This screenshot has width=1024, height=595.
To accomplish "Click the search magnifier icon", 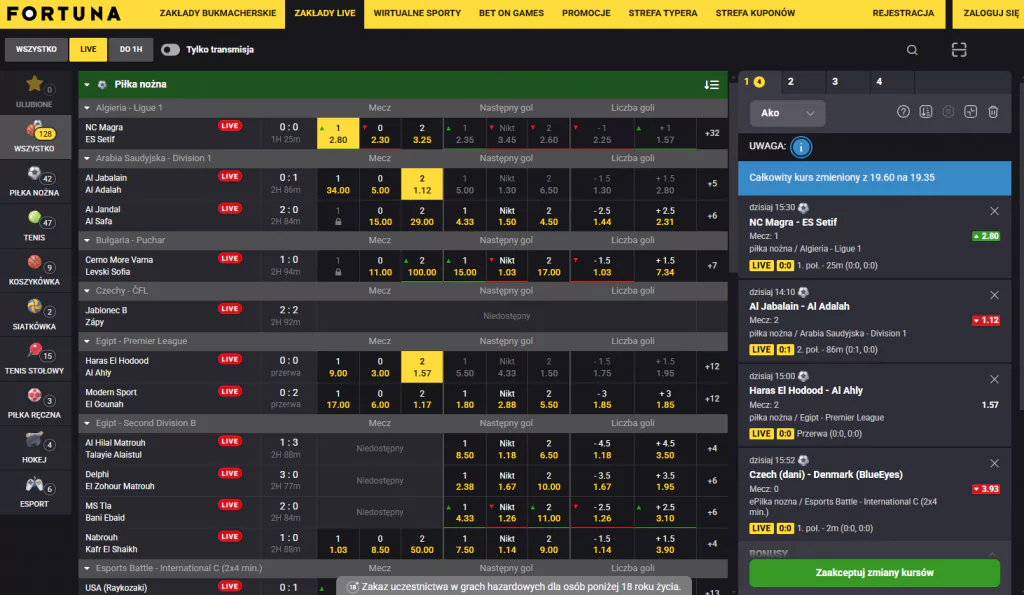I will (x=912, y=50).
